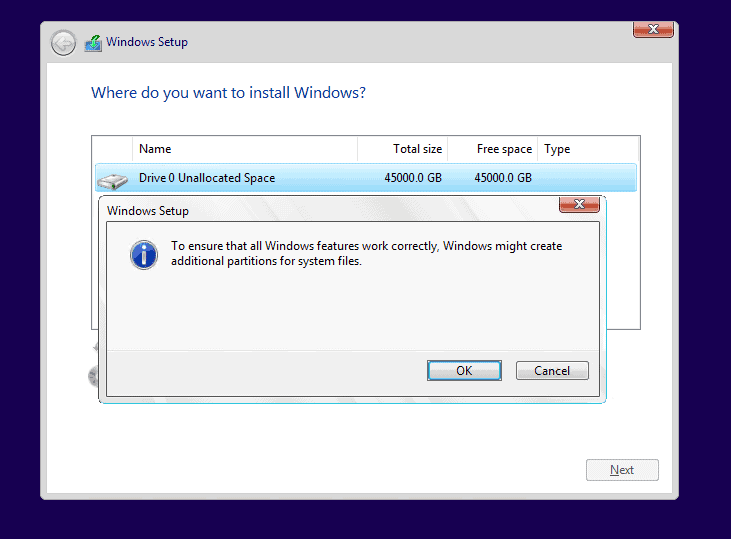The height and width of the screenshot is (539, 731).
Task: Dismiss the partition dialog with Cancel
Action: (552, 371)
